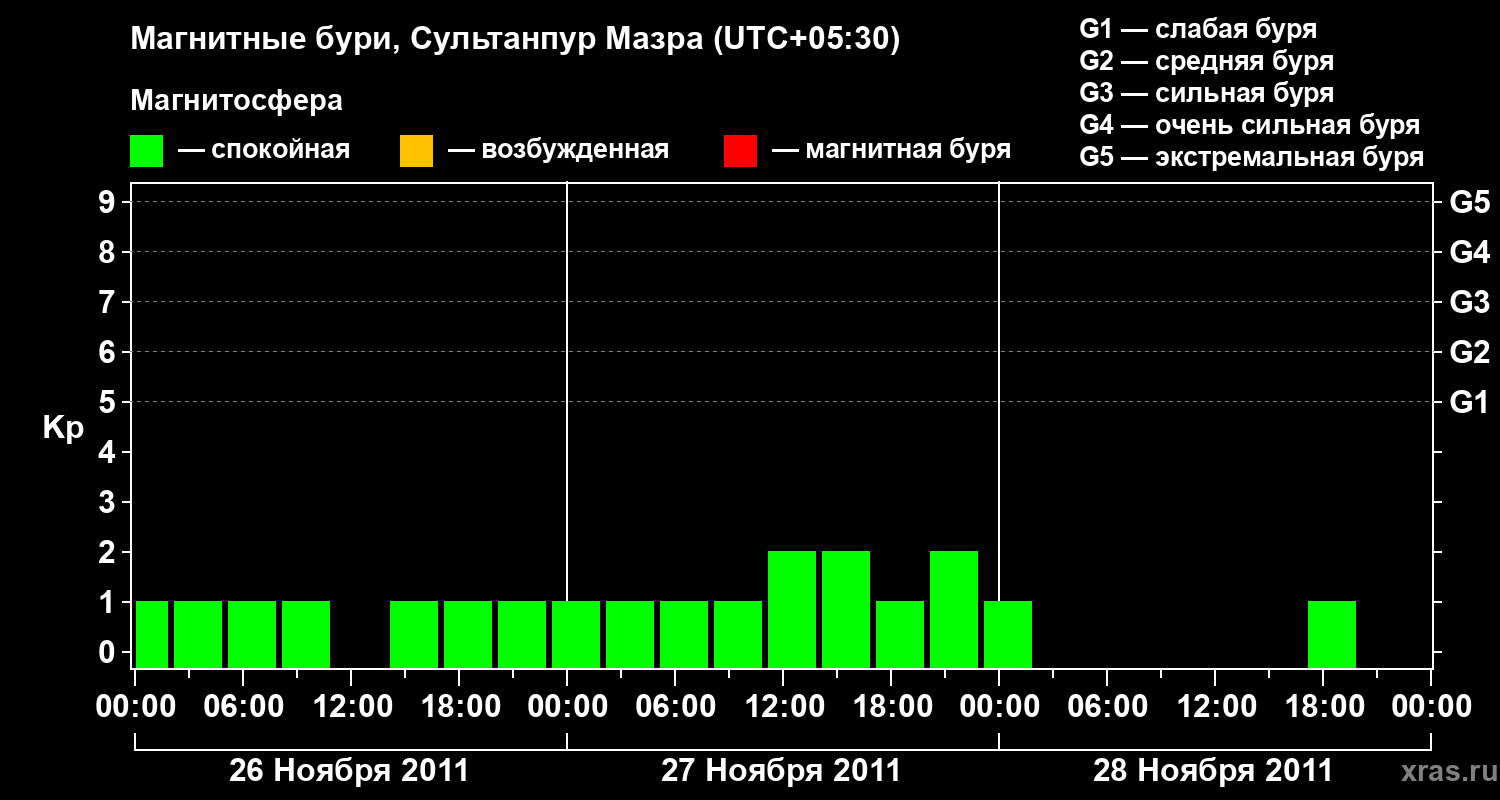Image resolution: width=1500 pixels, height=800 pixels.
Task: Select the Kp 1 bar at 00:00 on 28 November
Action: pos(1008,634)
